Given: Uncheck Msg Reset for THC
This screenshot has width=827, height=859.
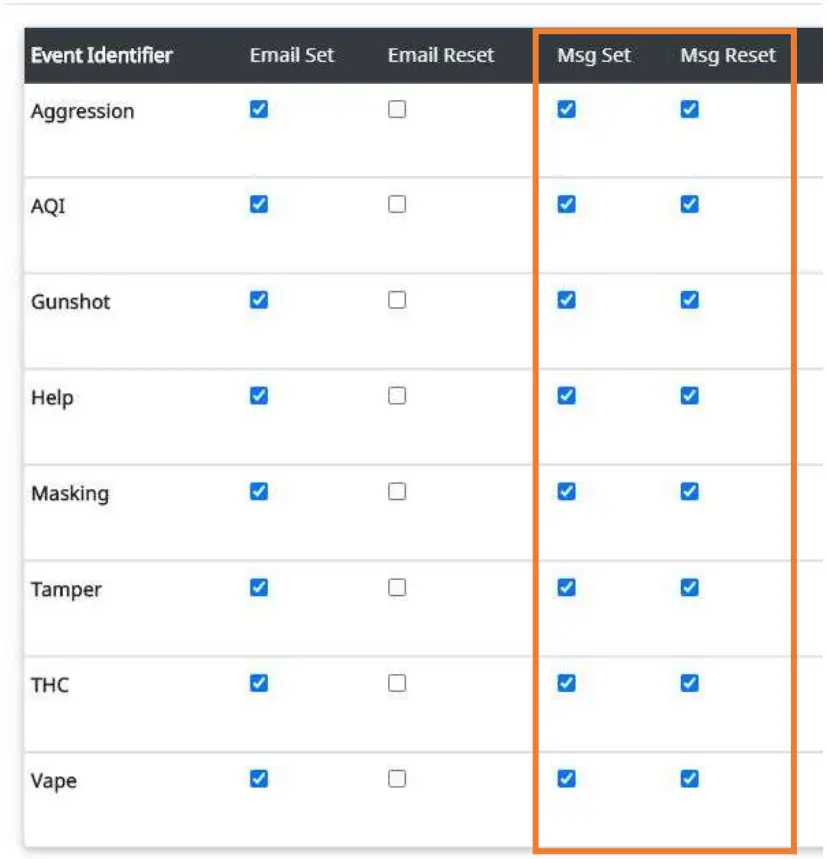Looking at the screenshot, I should 689,683.
